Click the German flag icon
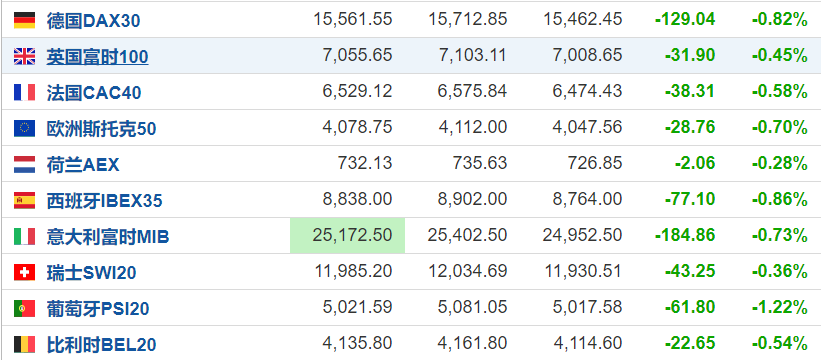The height and width of the screenshot is (360, 821). [x=24, y=20]
